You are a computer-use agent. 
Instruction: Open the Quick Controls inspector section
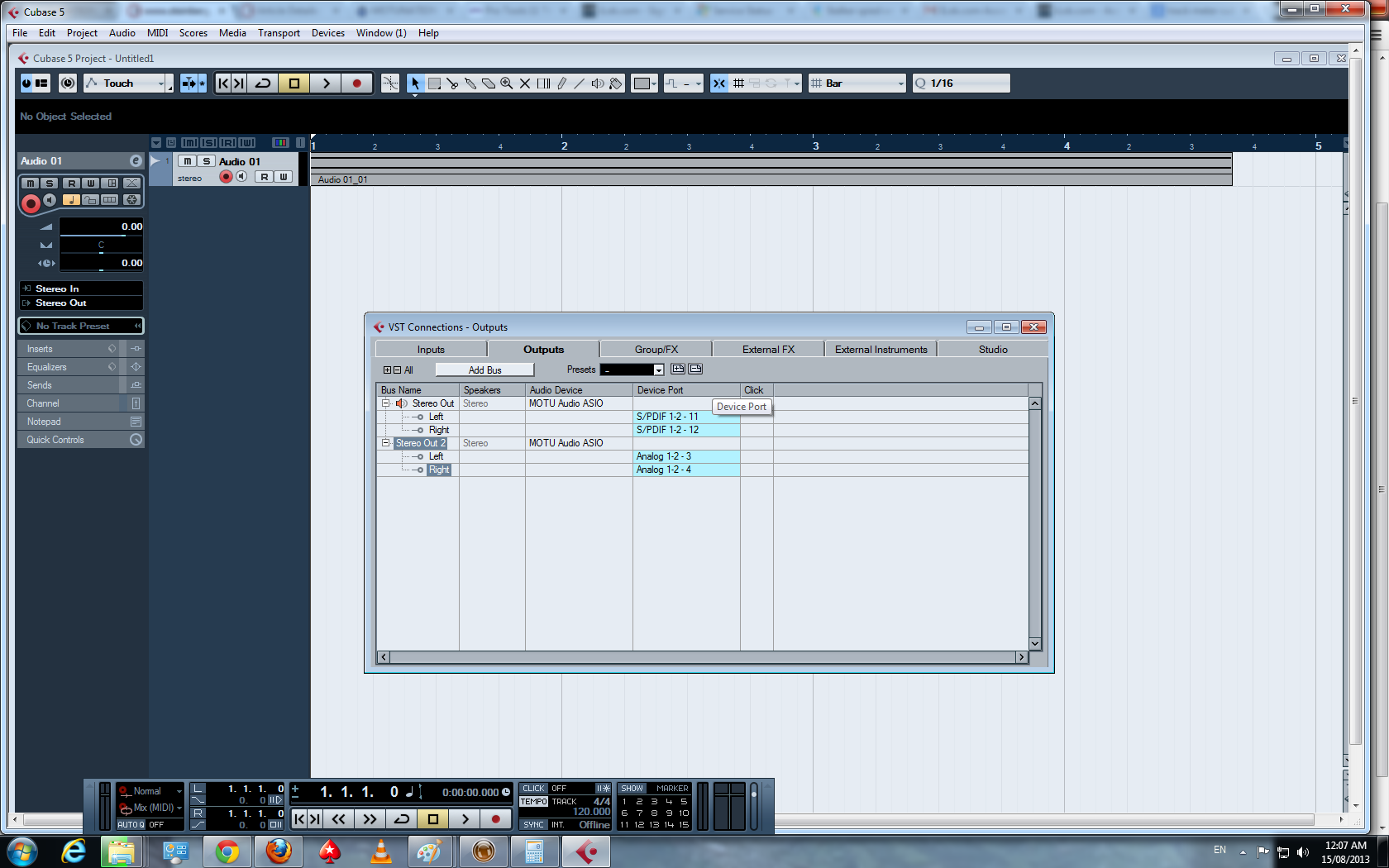click(81, 440)
